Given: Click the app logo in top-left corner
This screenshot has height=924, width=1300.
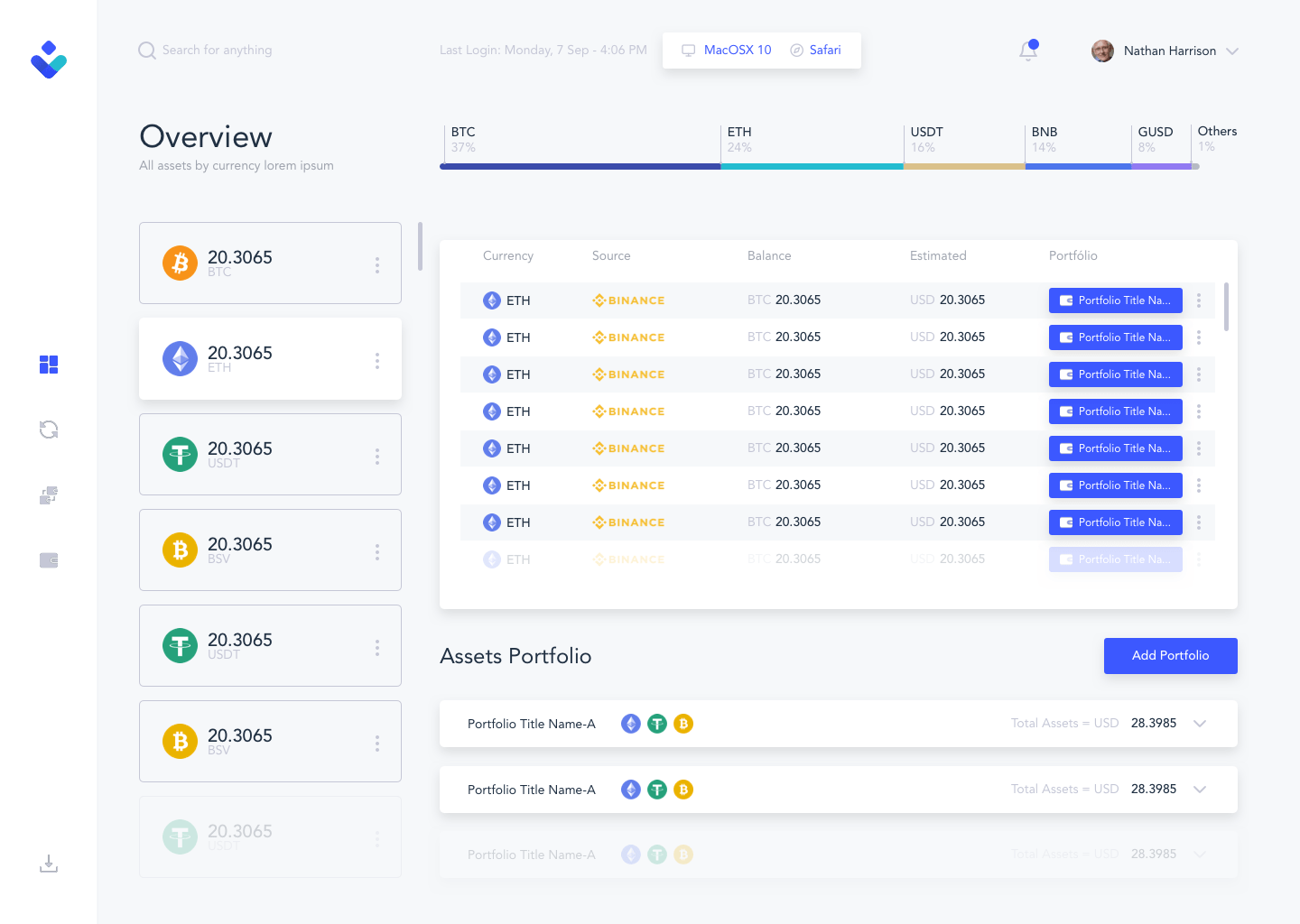Looking at the screenshot, I should 49,60.
